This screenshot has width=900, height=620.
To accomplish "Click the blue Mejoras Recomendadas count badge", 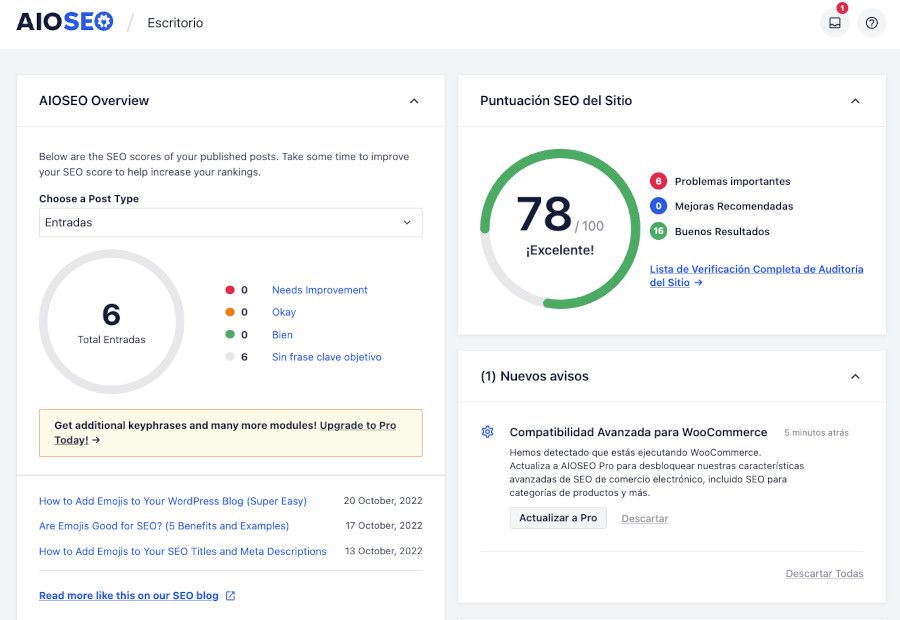I will [x=658, y=206].
